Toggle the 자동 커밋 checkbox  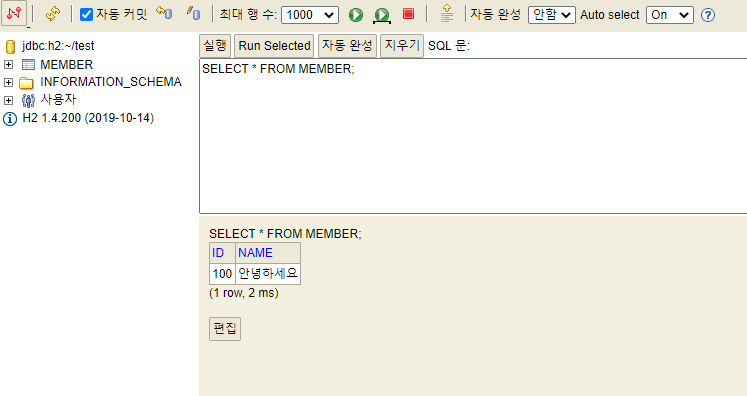pos(86,15)
